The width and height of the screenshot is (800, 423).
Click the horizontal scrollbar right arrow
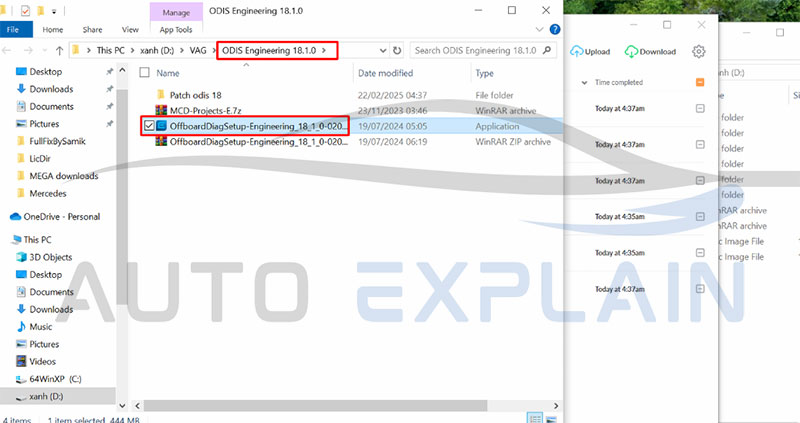(x=556, y=406)
